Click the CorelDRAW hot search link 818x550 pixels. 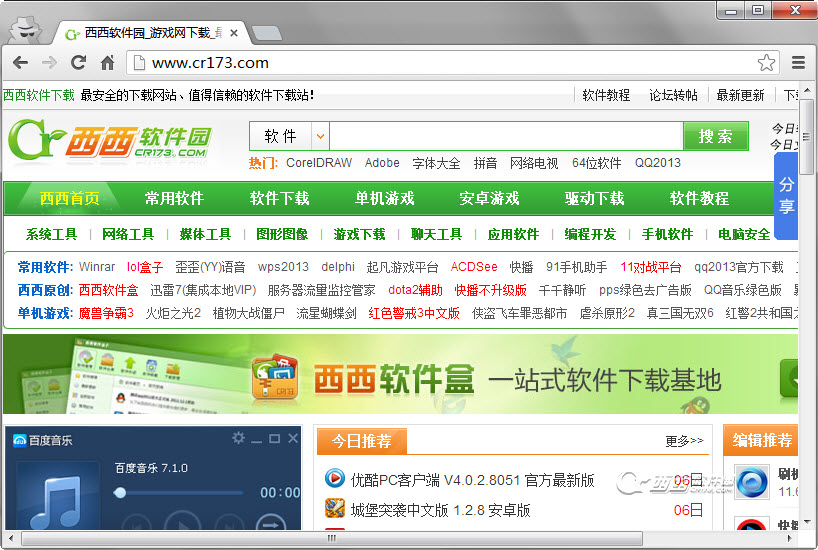(x=319, y=163)
